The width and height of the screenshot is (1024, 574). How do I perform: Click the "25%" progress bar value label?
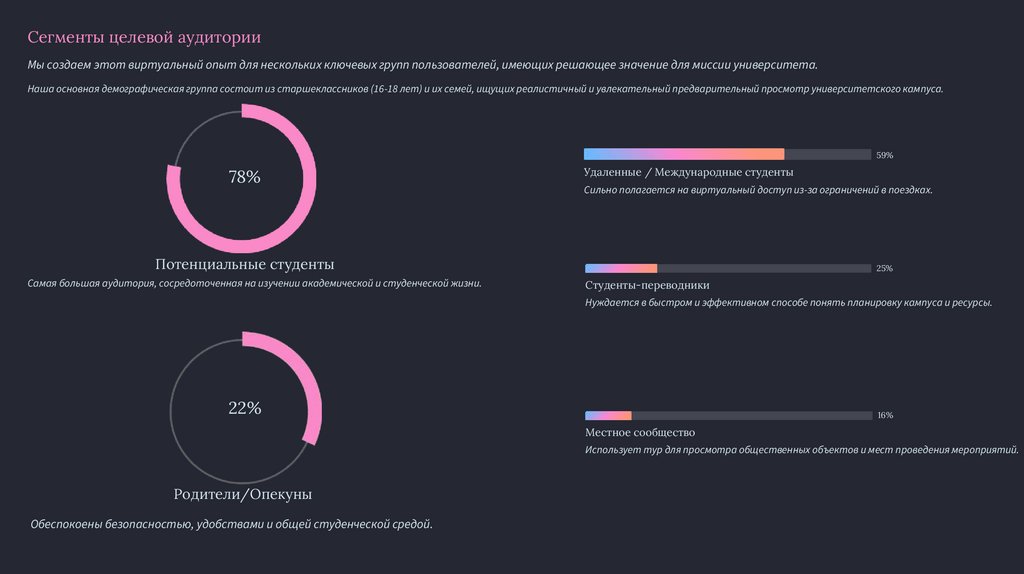(x=884, y=268)
